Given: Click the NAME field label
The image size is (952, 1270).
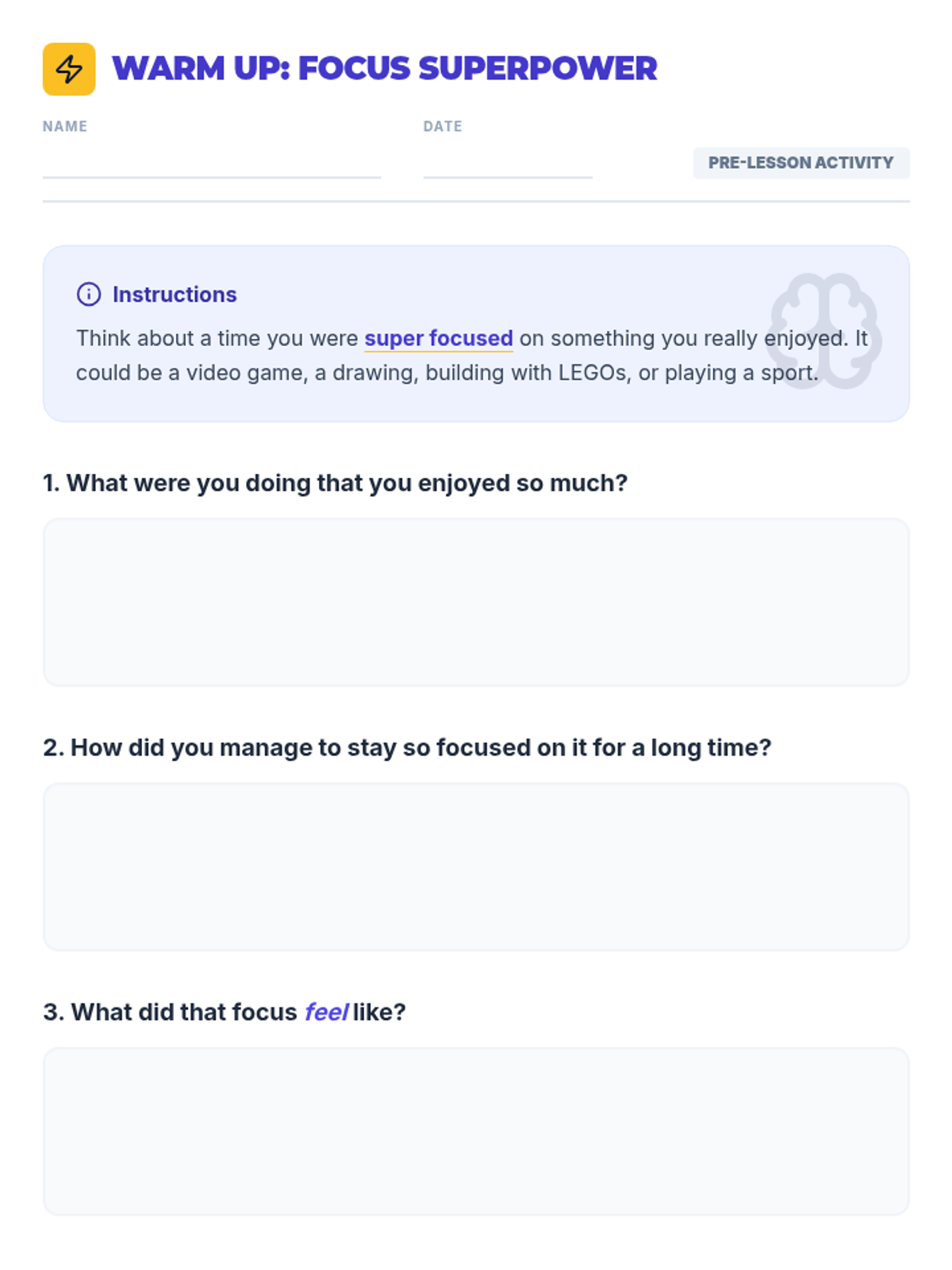Looking at the screenshot, I should click(65, 126).
